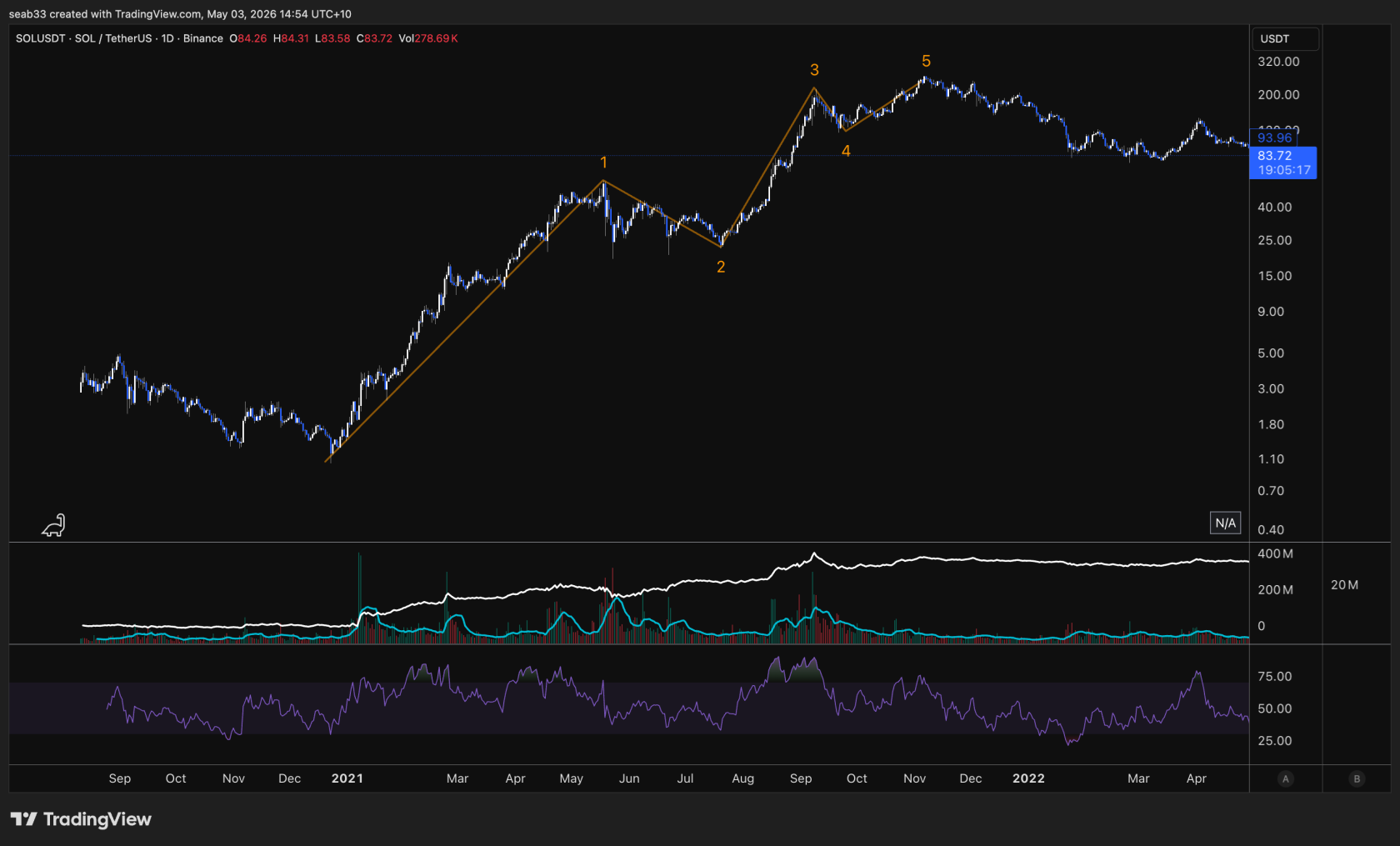The image size is (1400, 846).
Task: Click the TradingView logo in footer
Action: pyautogui.click(x=81, y=819)
